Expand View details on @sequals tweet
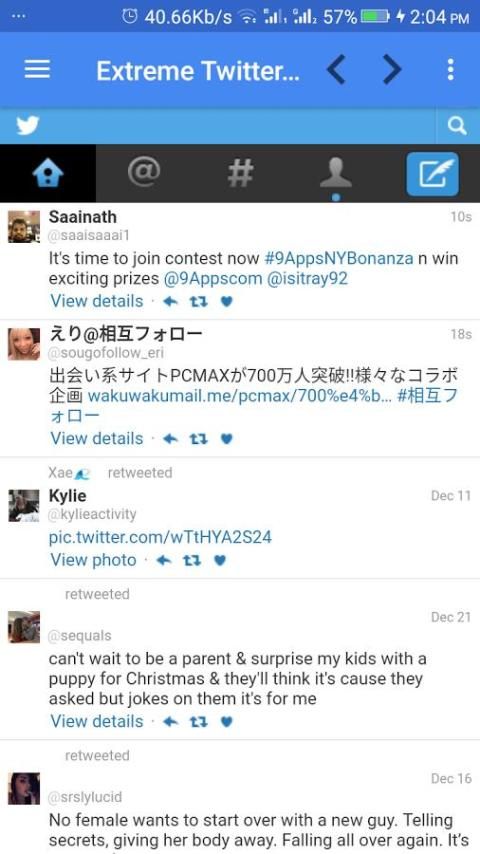This screenshot has height=854, width=480. pyautogui.click(x=97, y=721)
